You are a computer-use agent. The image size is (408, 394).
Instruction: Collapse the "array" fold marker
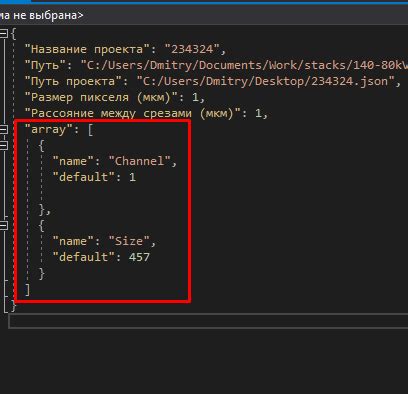click(x=3, y=129)
